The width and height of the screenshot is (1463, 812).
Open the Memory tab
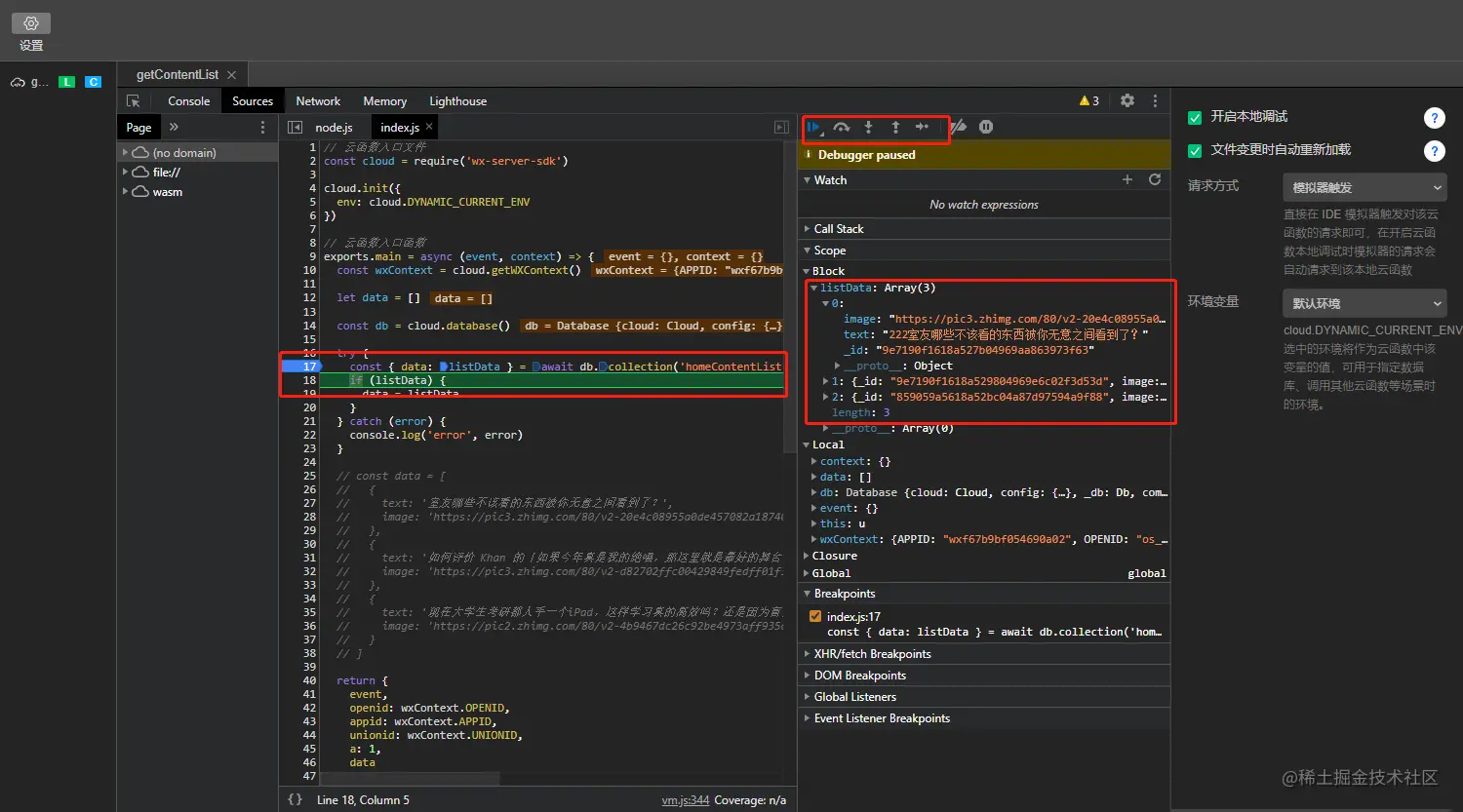[x=384, y=101]
